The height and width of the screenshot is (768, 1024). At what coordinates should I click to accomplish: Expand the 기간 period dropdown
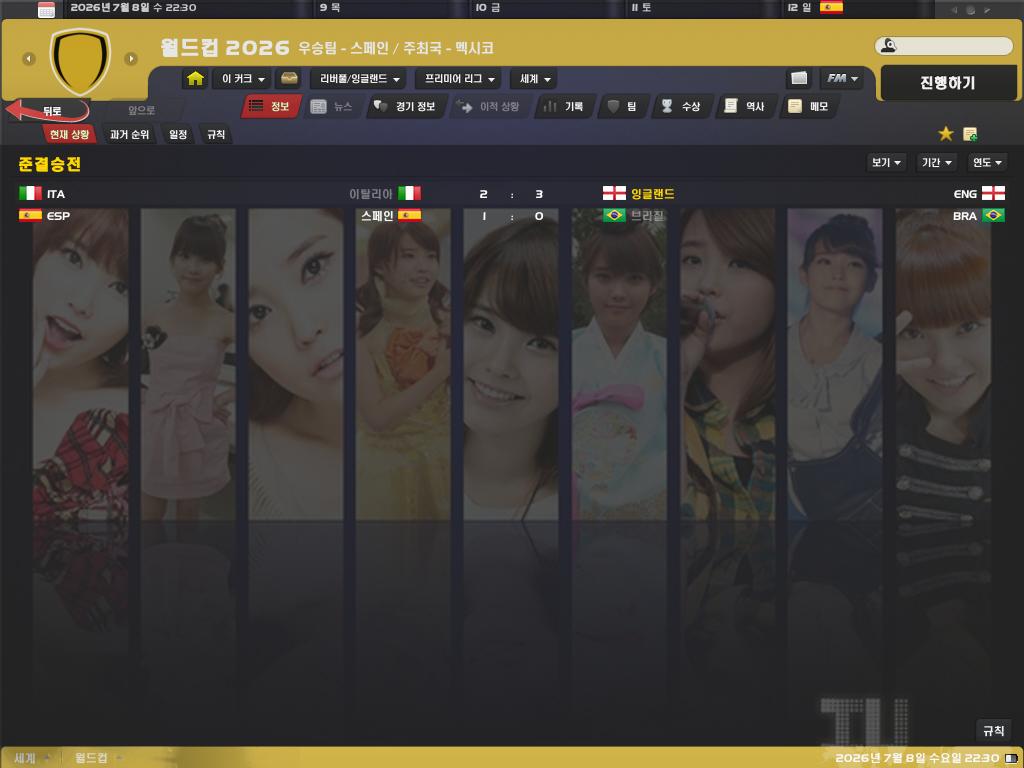tap(936, 163)
